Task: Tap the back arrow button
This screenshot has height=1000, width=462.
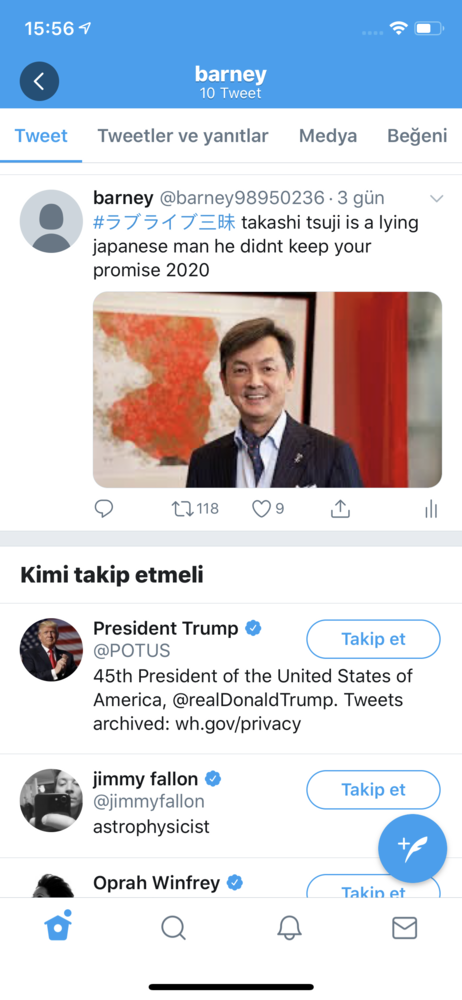Action: click(x=39, y=81)
